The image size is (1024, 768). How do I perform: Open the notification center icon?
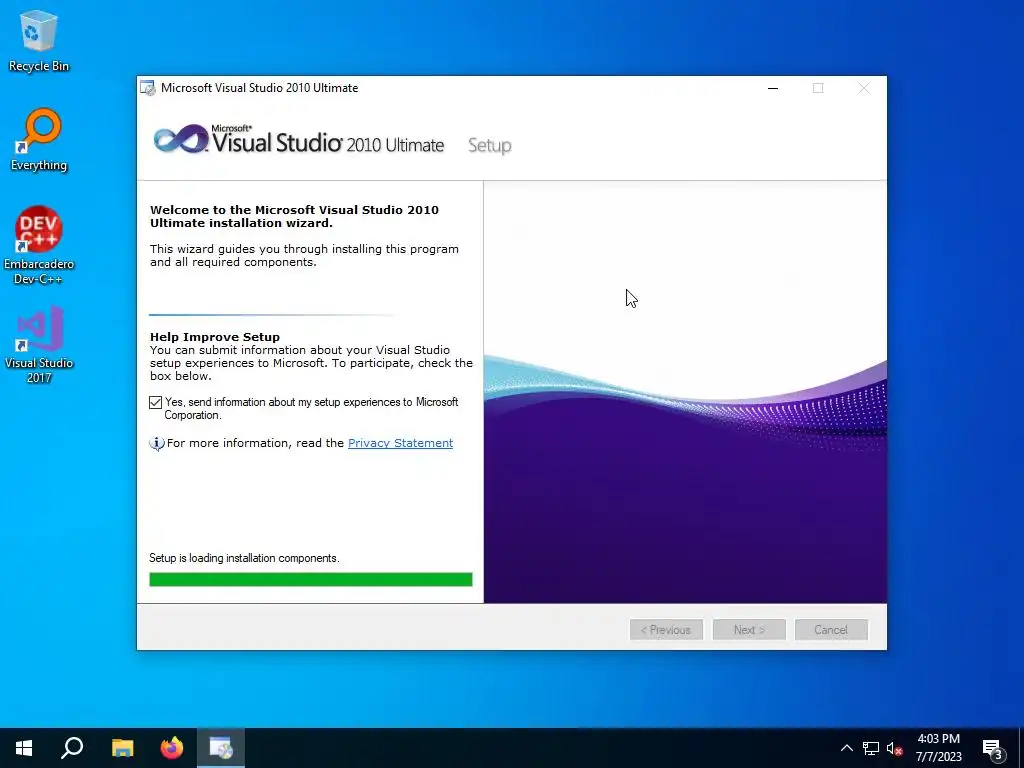992,748
